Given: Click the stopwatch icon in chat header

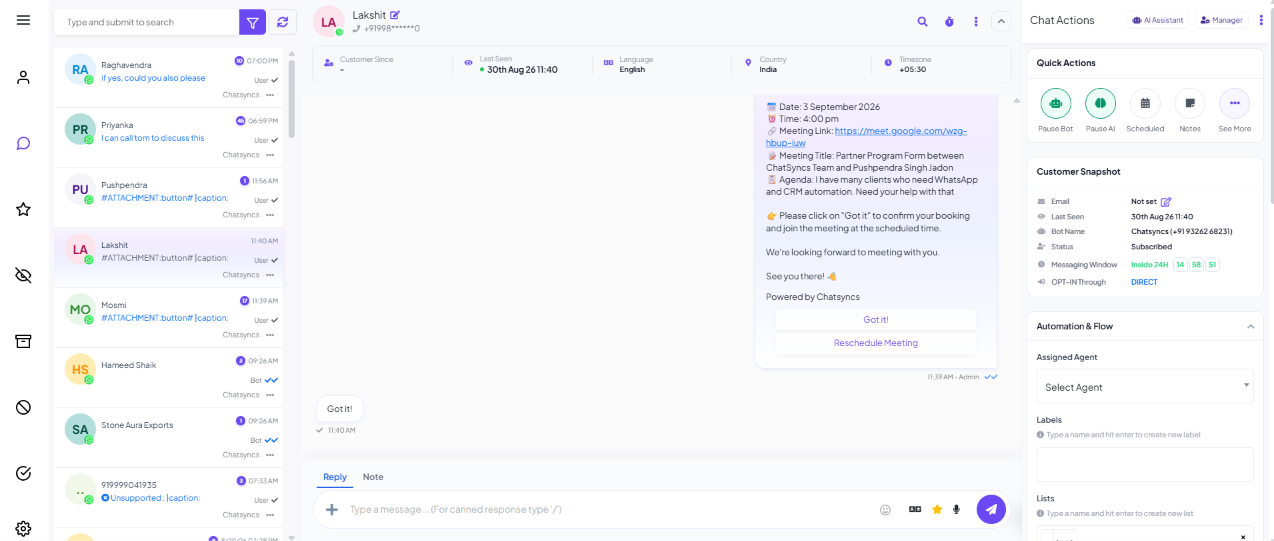Looking at the screenshot, I should (949, 21).
